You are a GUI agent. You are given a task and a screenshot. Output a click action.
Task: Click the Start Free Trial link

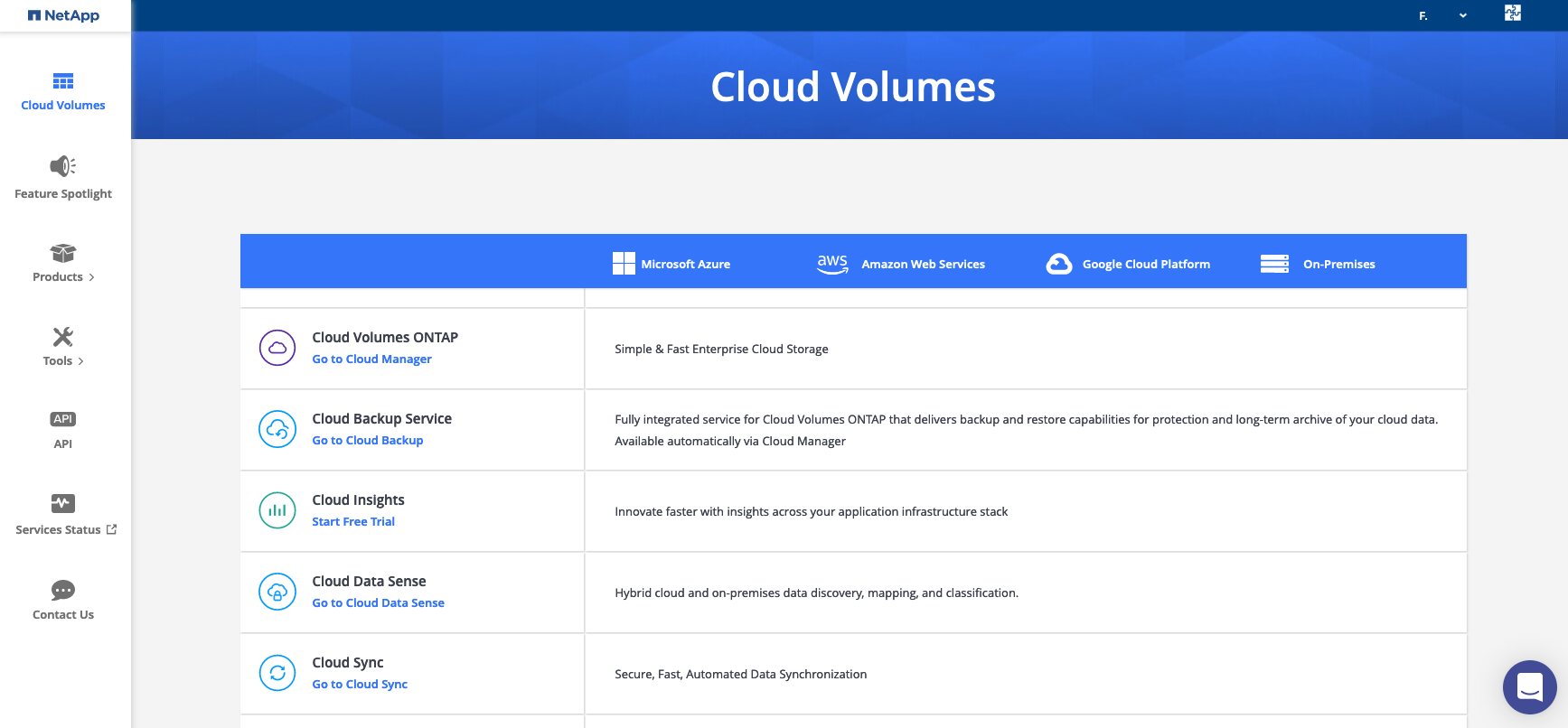(353, 522)
